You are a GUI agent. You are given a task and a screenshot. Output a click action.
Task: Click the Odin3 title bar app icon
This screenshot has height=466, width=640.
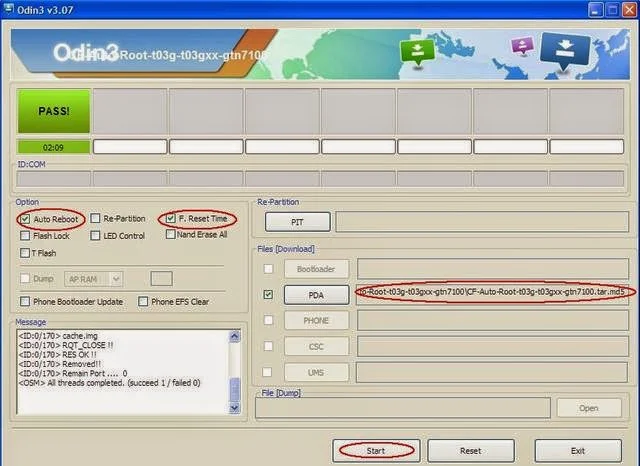click(x=9, y=9)
